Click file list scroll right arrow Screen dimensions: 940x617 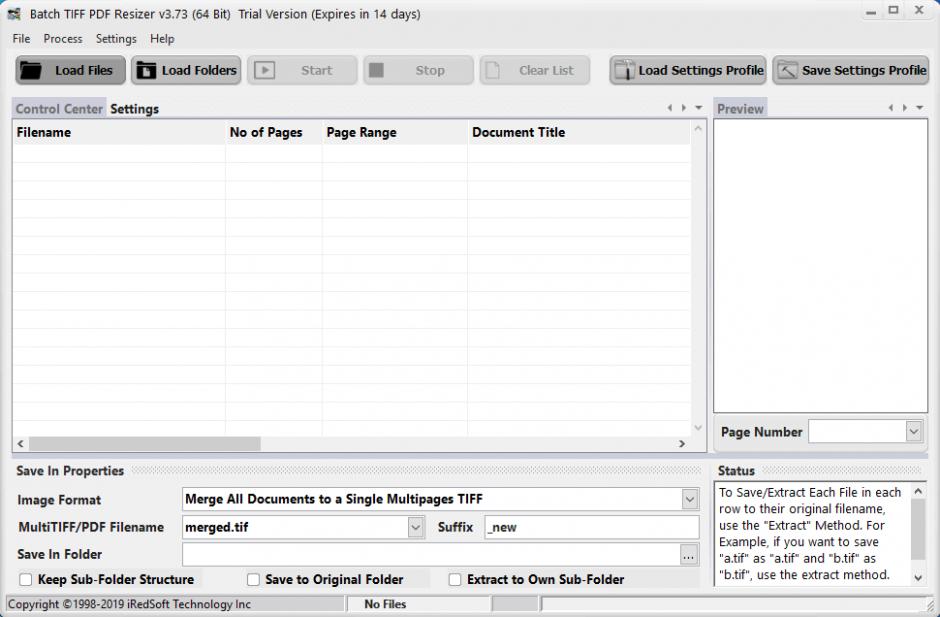point(682,444)
